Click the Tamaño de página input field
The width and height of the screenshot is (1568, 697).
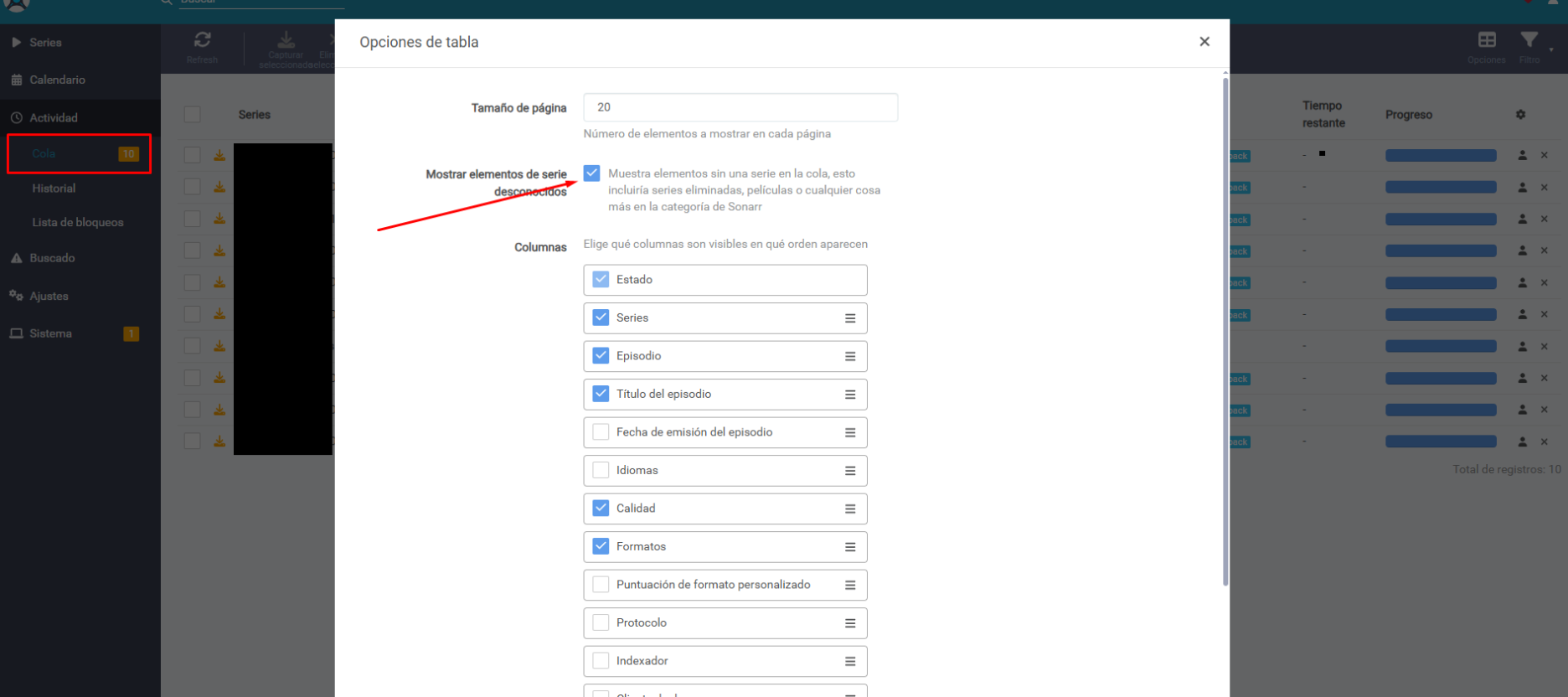click(740, 107)
